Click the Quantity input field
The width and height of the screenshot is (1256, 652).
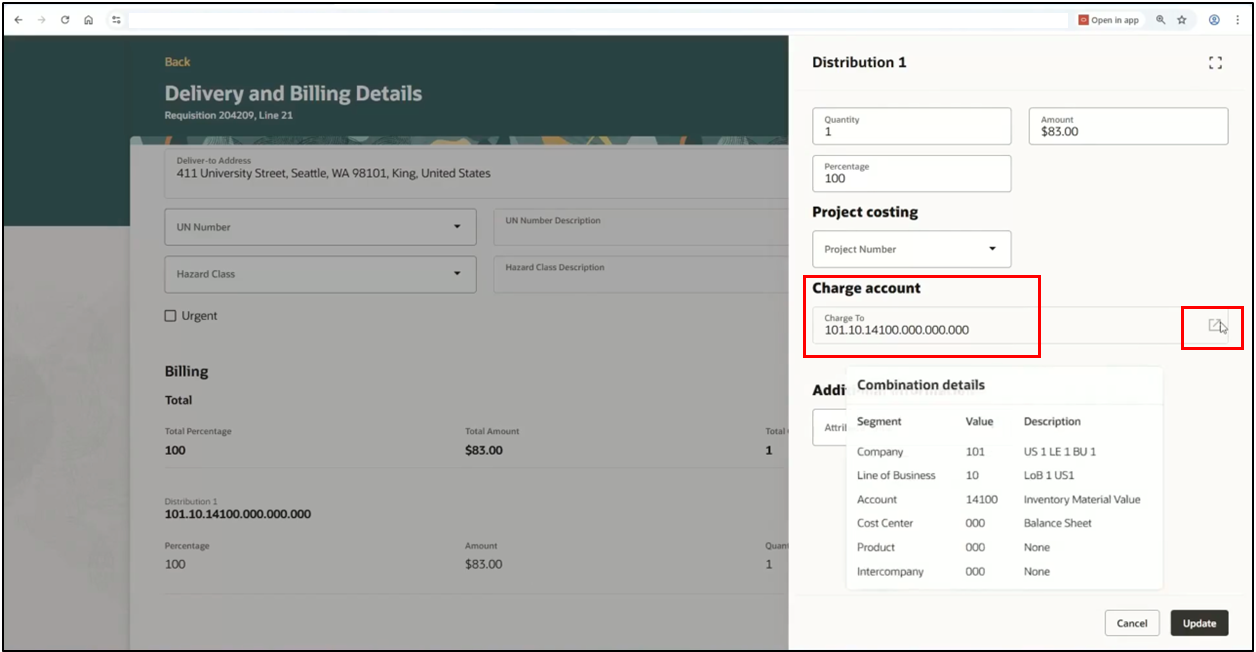[911, 126]
